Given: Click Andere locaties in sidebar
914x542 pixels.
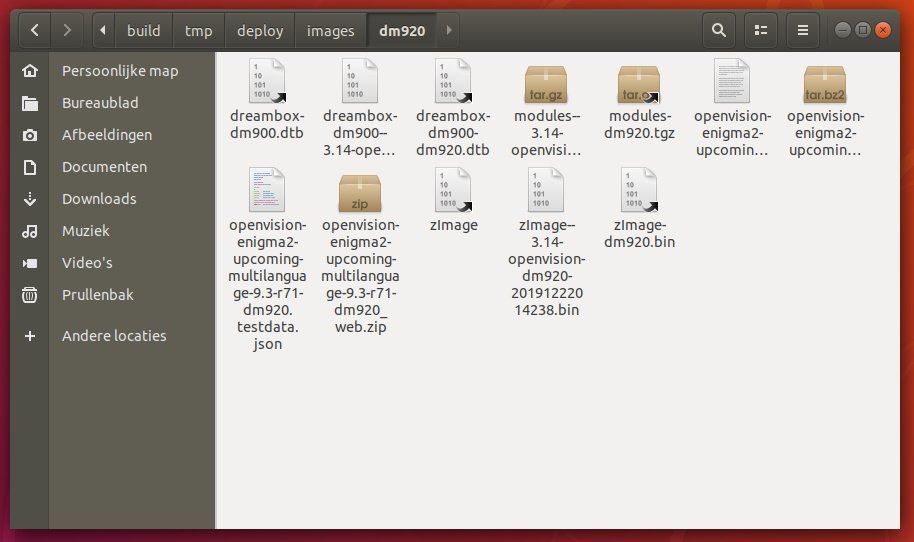Looking at the screenshot, I should [x=114, y=336].
